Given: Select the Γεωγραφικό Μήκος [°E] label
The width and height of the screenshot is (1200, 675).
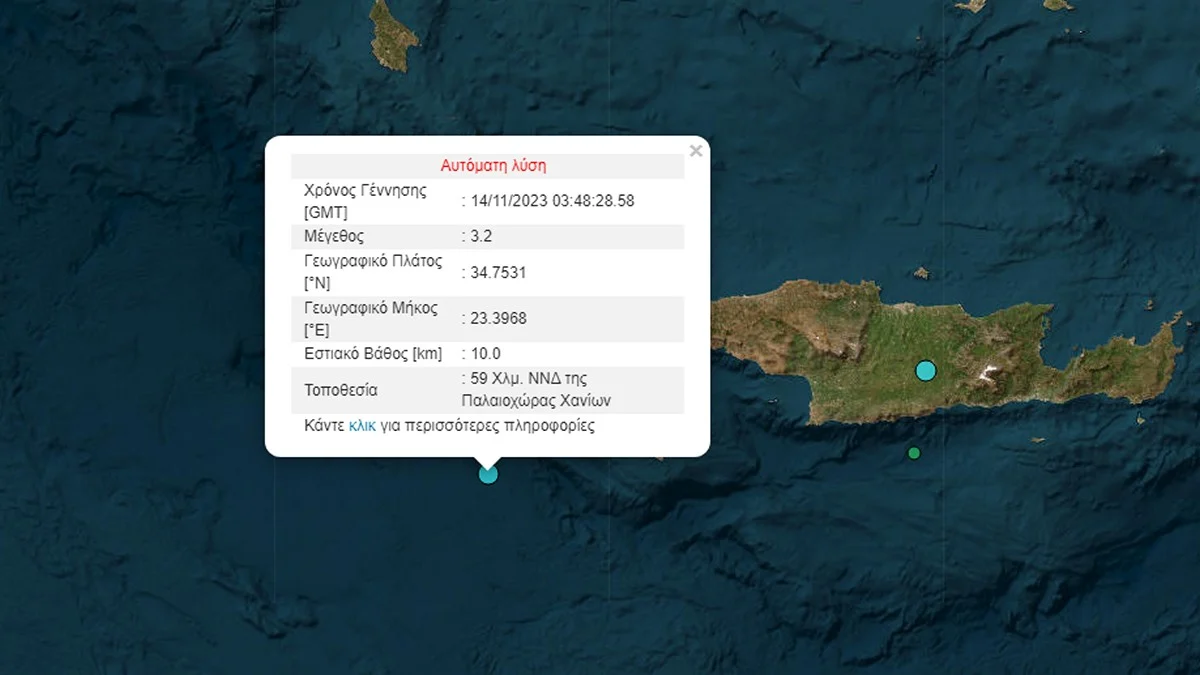Looking at the screenshot, I should pyautogui.click(x=371, y=319).
